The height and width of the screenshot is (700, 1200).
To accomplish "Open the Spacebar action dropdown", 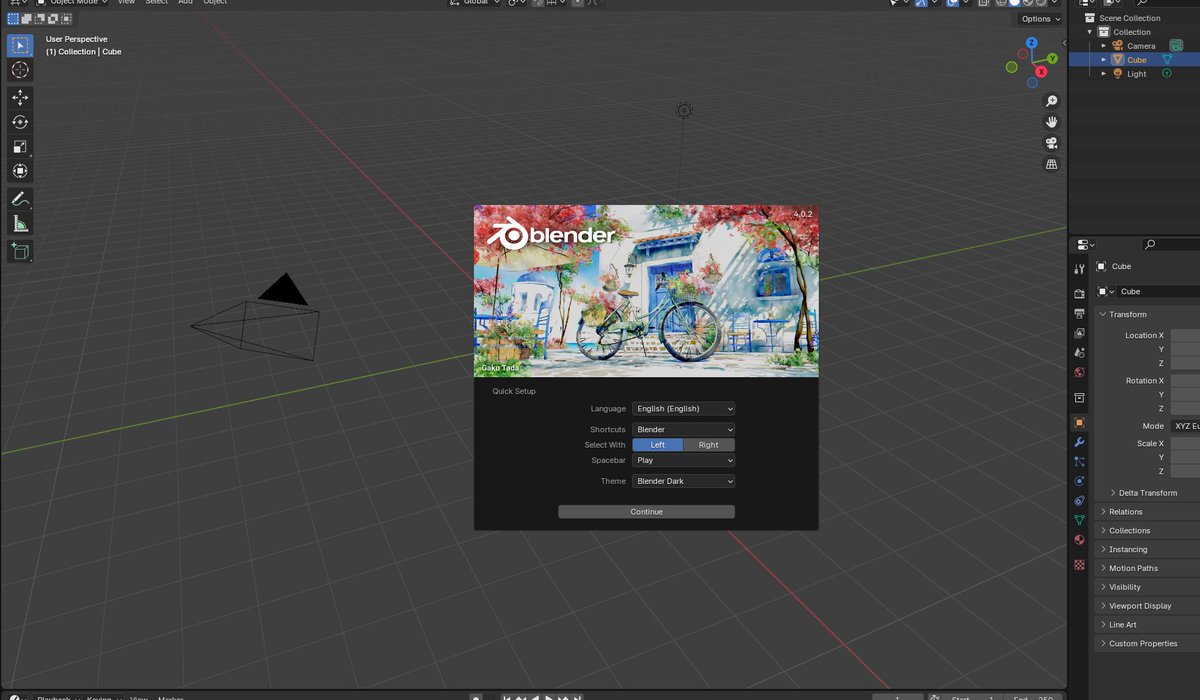I will [684, 460].
